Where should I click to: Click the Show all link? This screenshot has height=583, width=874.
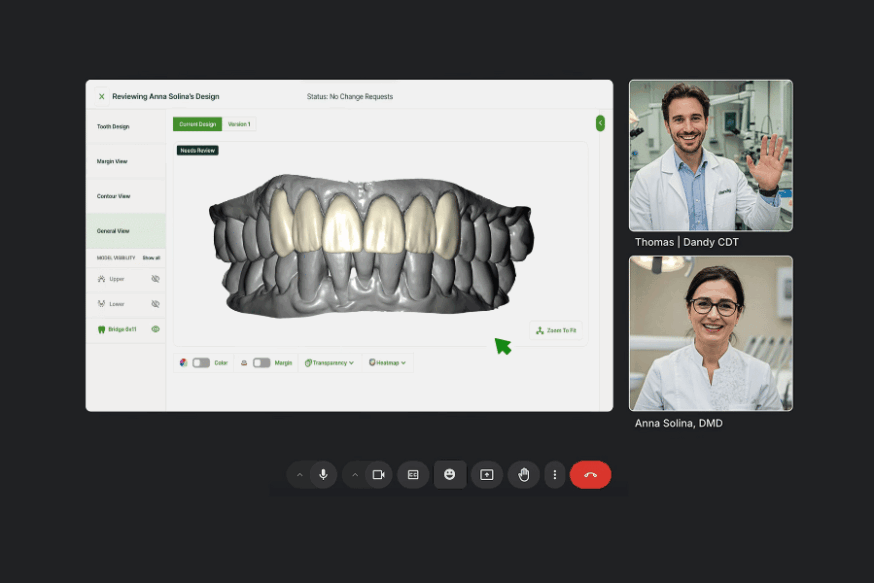click(150, 257)
